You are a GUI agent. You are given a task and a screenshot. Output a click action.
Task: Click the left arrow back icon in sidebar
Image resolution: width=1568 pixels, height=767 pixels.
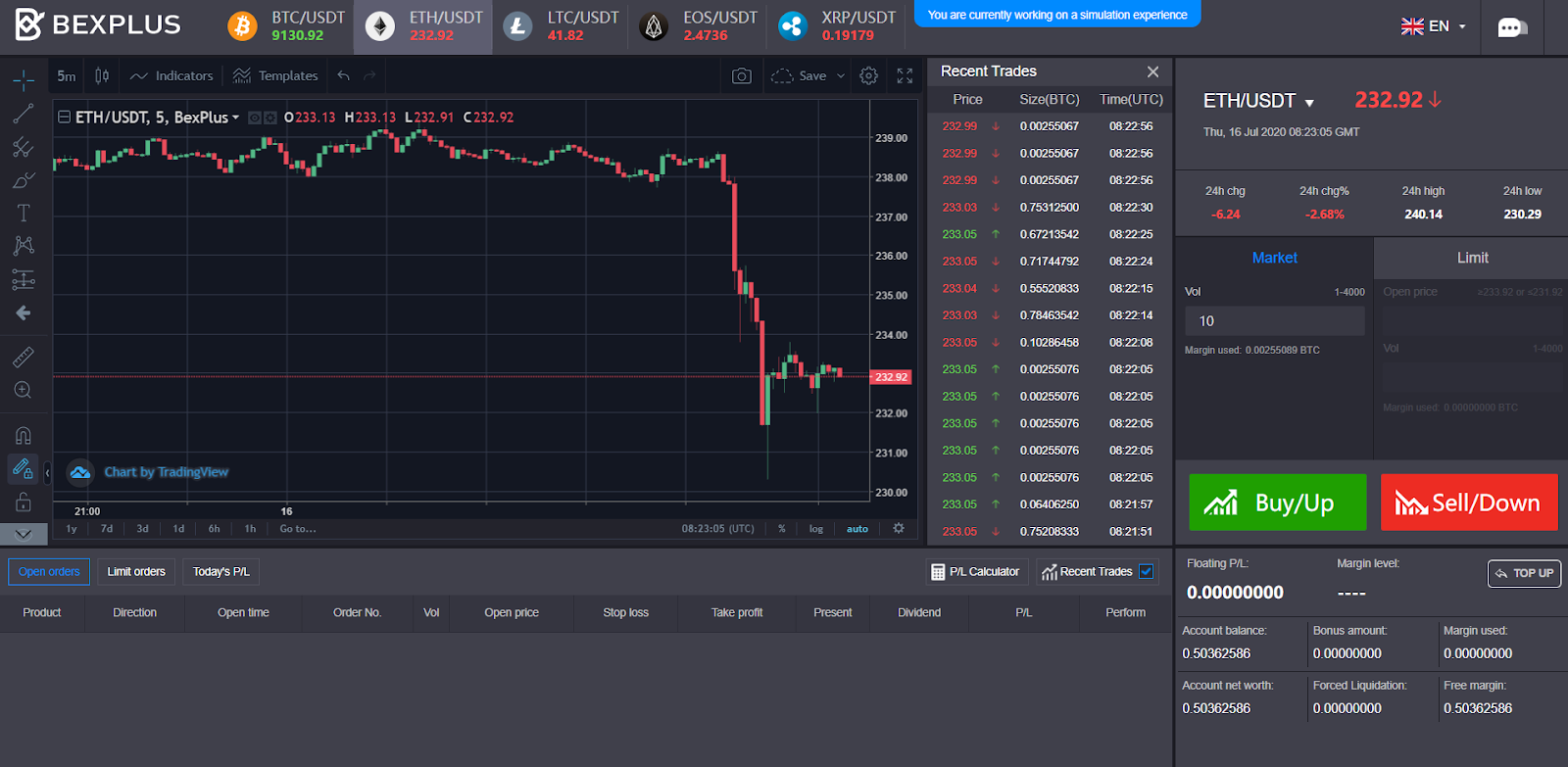pyautogui.click(x=24, y=313)
